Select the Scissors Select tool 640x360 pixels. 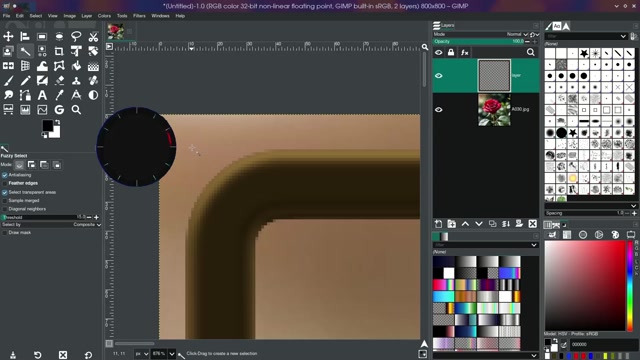[93, 37]
